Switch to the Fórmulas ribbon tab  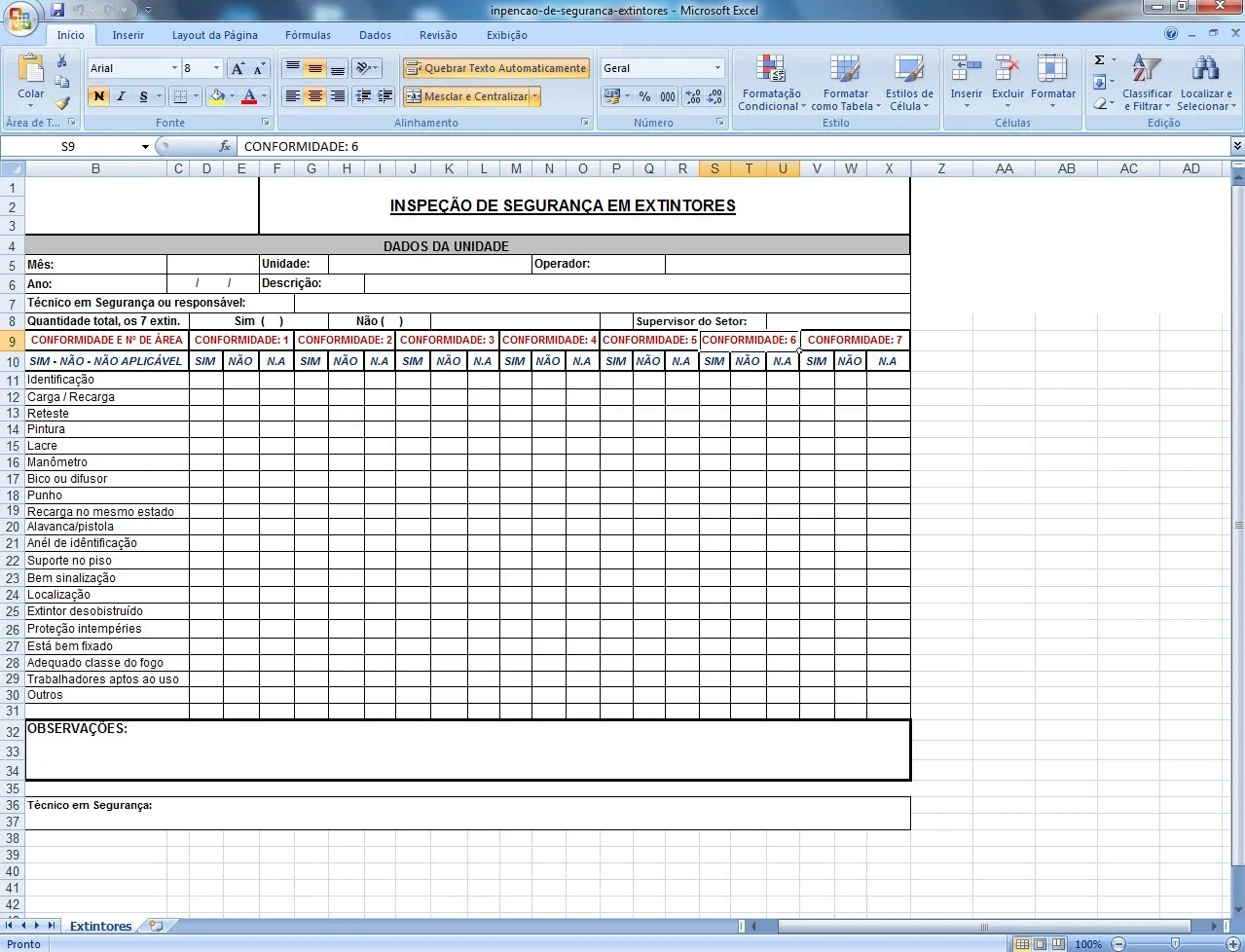308,35
